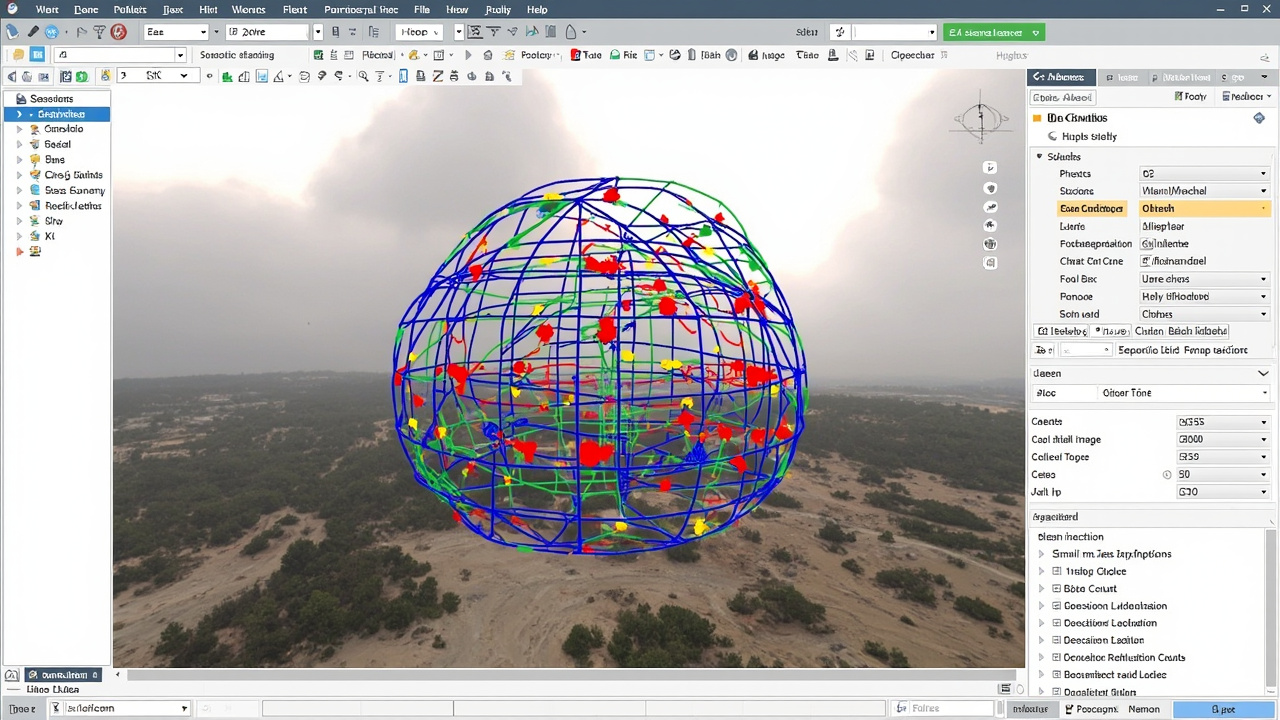Click the red Tate icon in toolbar
Screen dimensions: 1280x720
pyautogui.click(x=575, y=55)
